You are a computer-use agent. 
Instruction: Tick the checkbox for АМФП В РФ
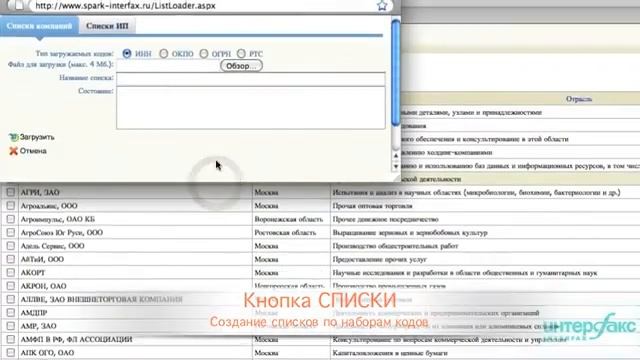(11, 339)
